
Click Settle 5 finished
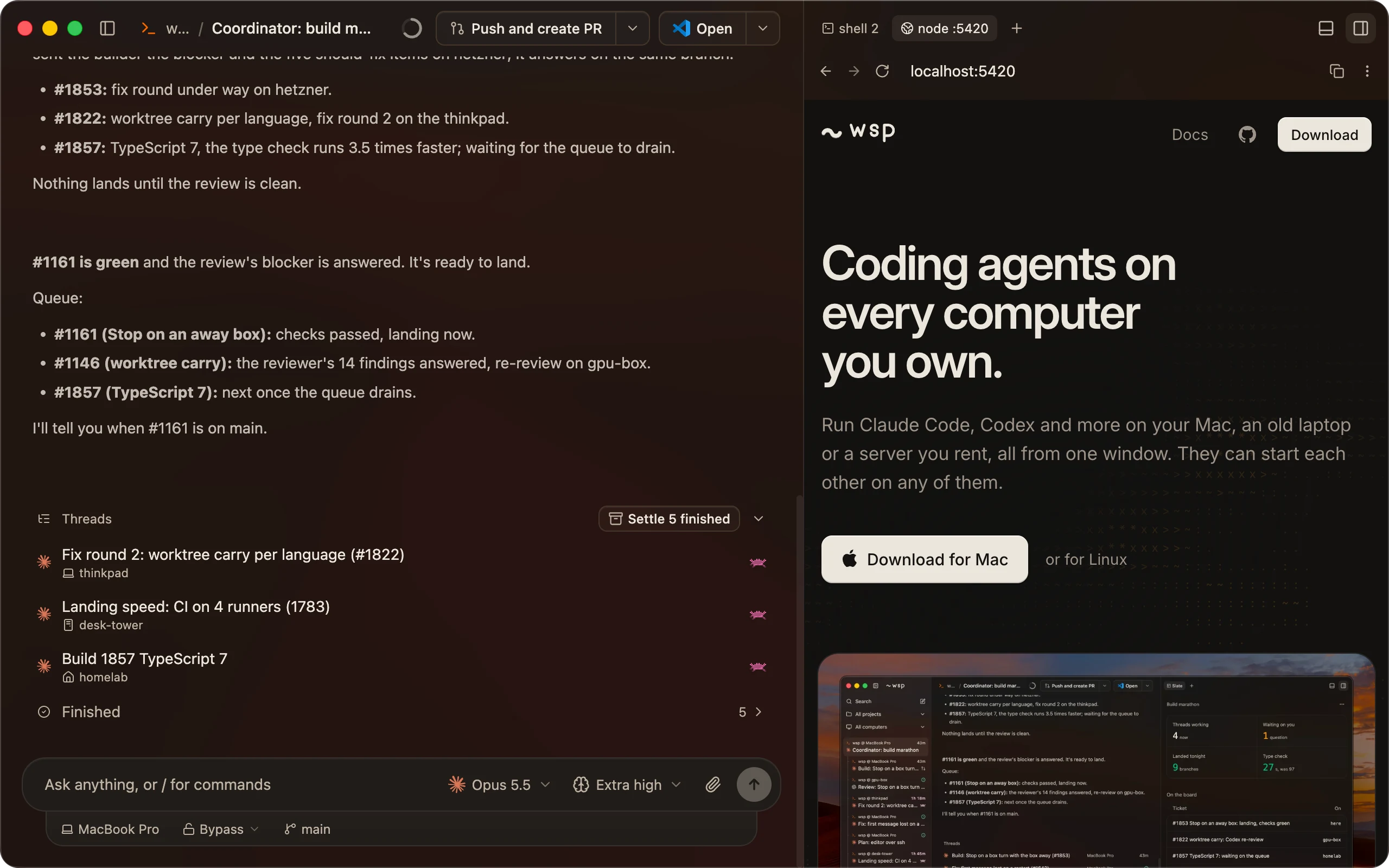668,519
